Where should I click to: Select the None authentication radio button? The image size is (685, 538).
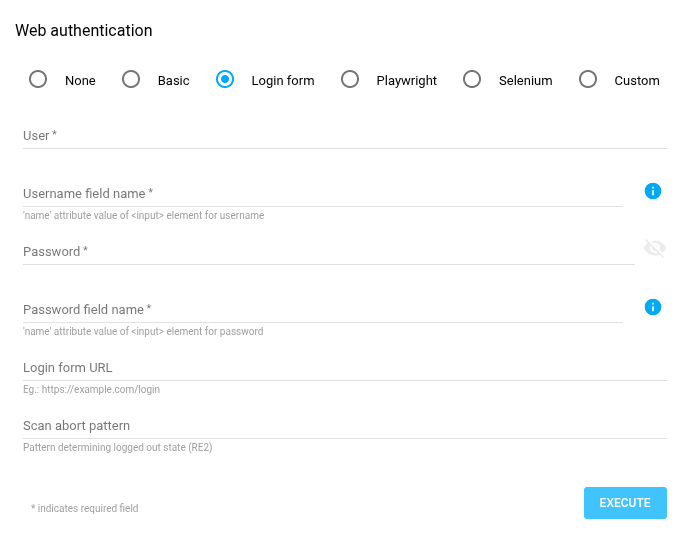coord(38,79)
